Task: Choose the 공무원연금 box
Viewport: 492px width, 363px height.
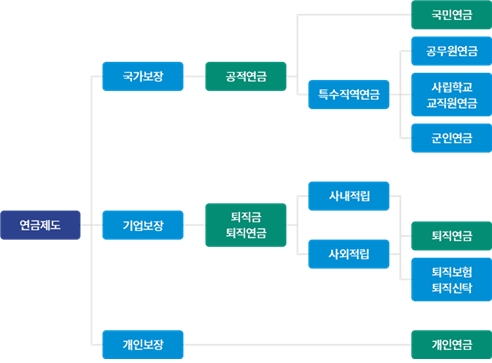Action: (452, 51)
